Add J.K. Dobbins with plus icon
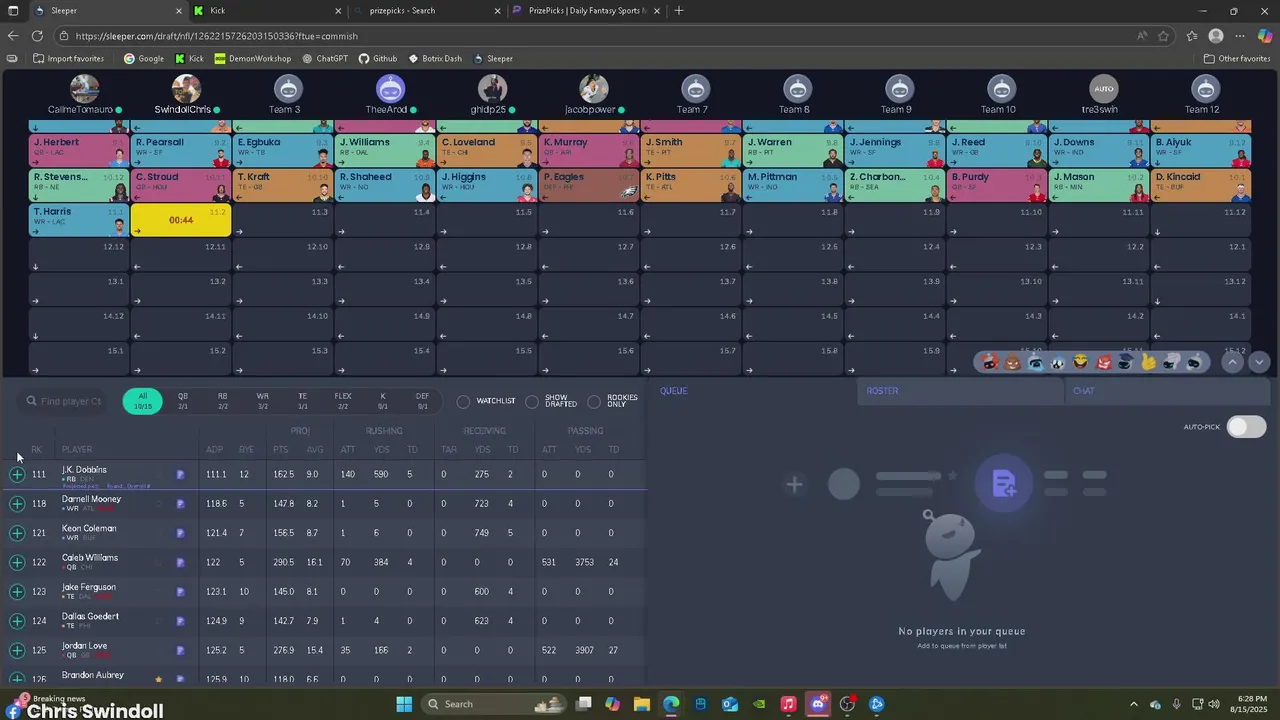The height and width of the screenshot is (720, 1280). pos(17,474)
